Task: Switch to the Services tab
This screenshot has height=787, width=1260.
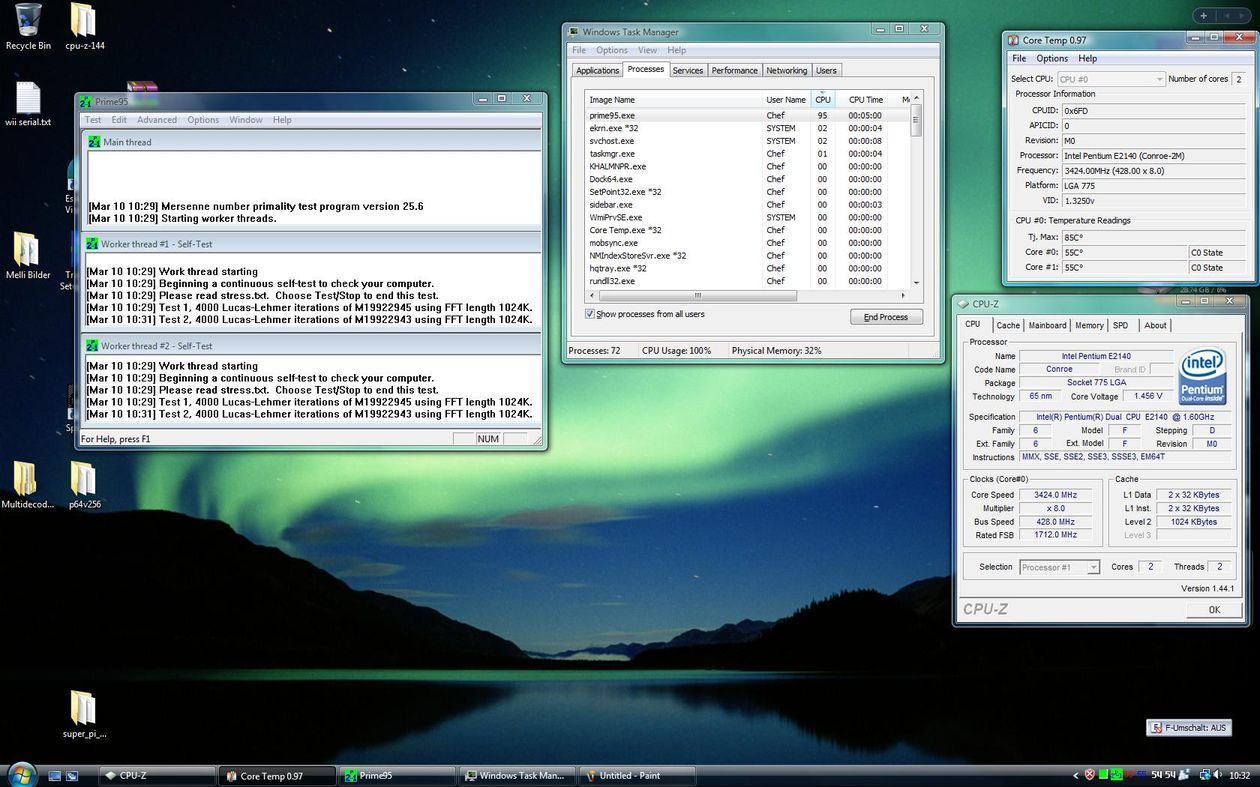Action: 688,71
